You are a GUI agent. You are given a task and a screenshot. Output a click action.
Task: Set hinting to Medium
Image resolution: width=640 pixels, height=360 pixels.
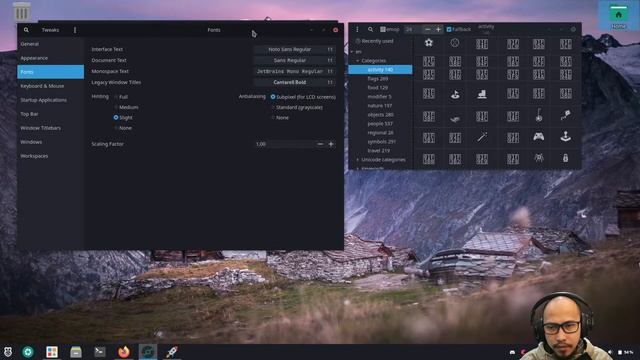point(126,107)
